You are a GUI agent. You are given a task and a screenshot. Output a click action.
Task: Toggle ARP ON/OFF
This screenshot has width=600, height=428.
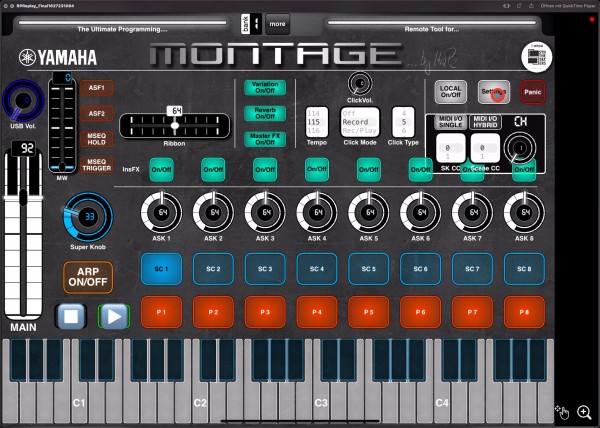(88, 277)
